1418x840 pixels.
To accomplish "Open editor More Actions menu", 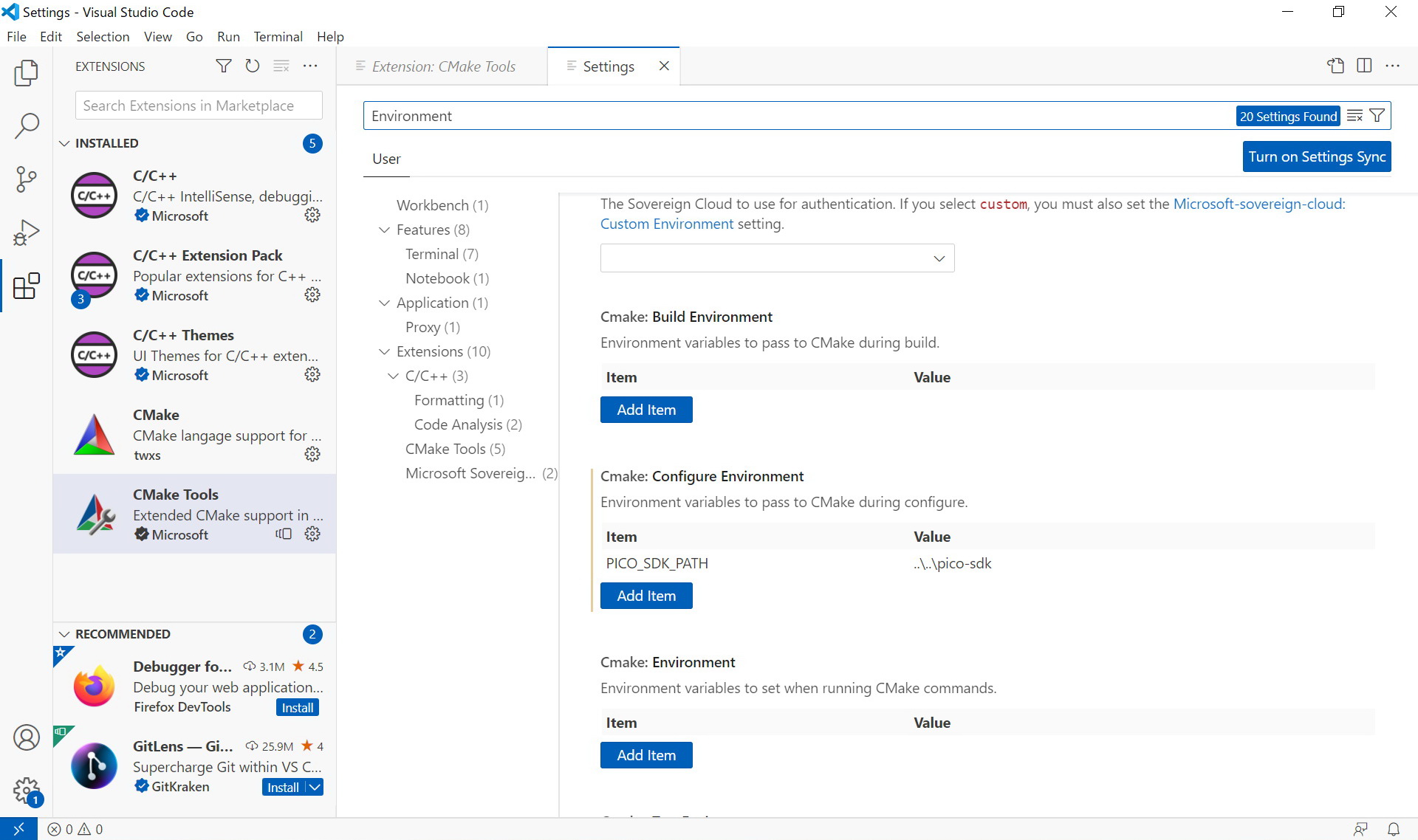I will pyautogui.click(x=1393, y=66).
